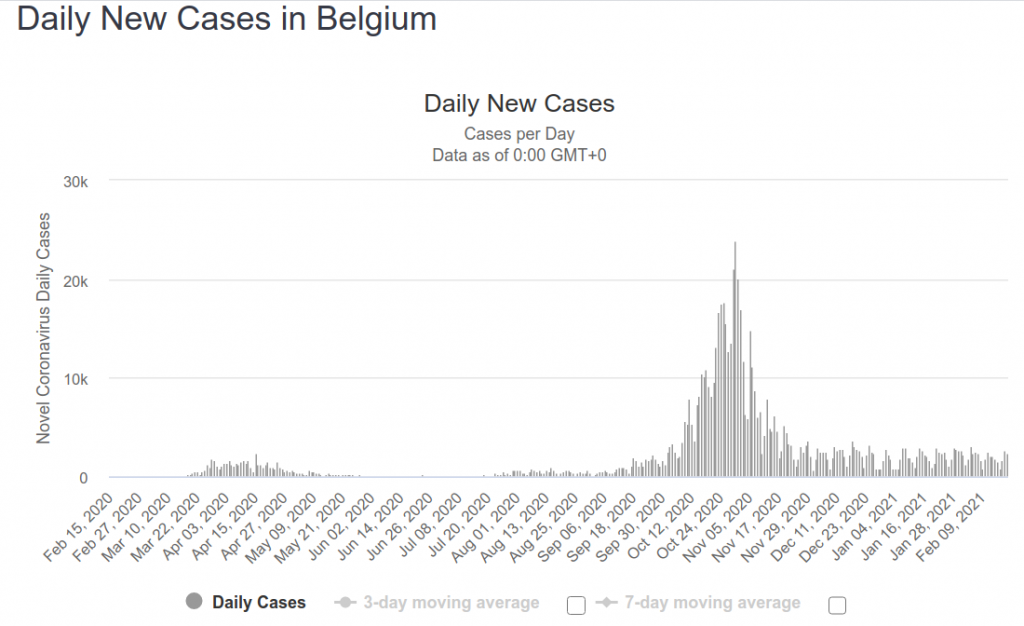
Task: Click the 10k y-axis label
Action: 76,379
